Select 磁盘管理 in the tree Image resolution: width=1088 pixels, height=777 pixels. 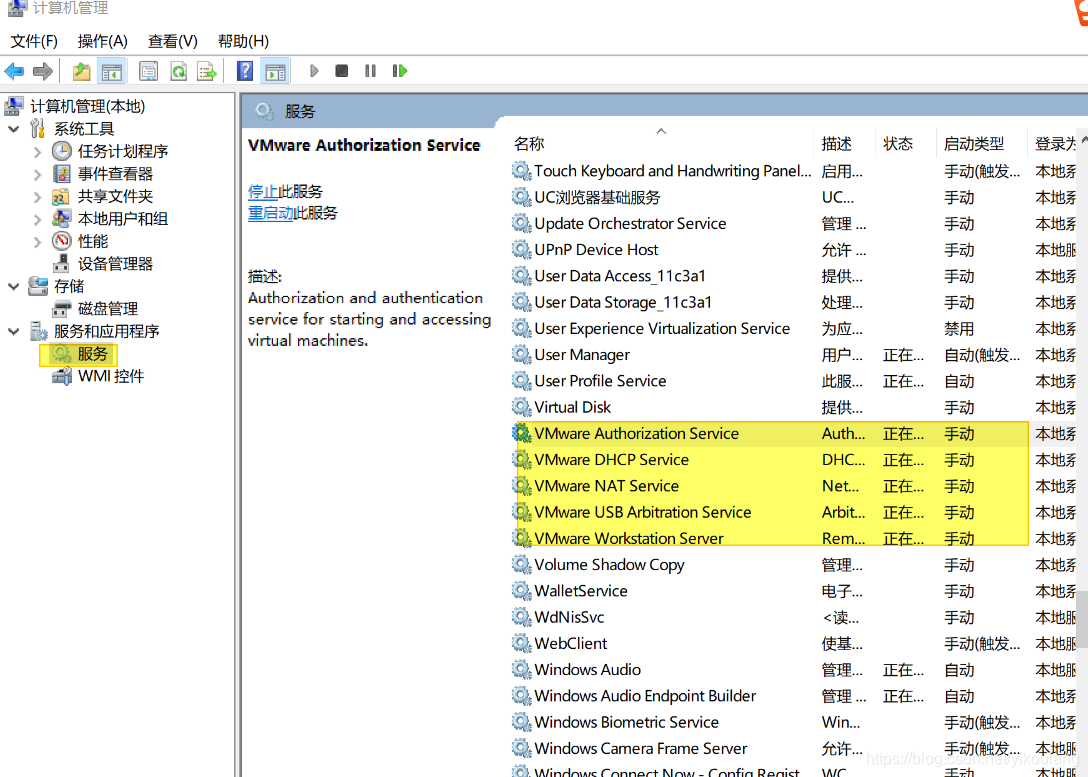coord(108,309)
